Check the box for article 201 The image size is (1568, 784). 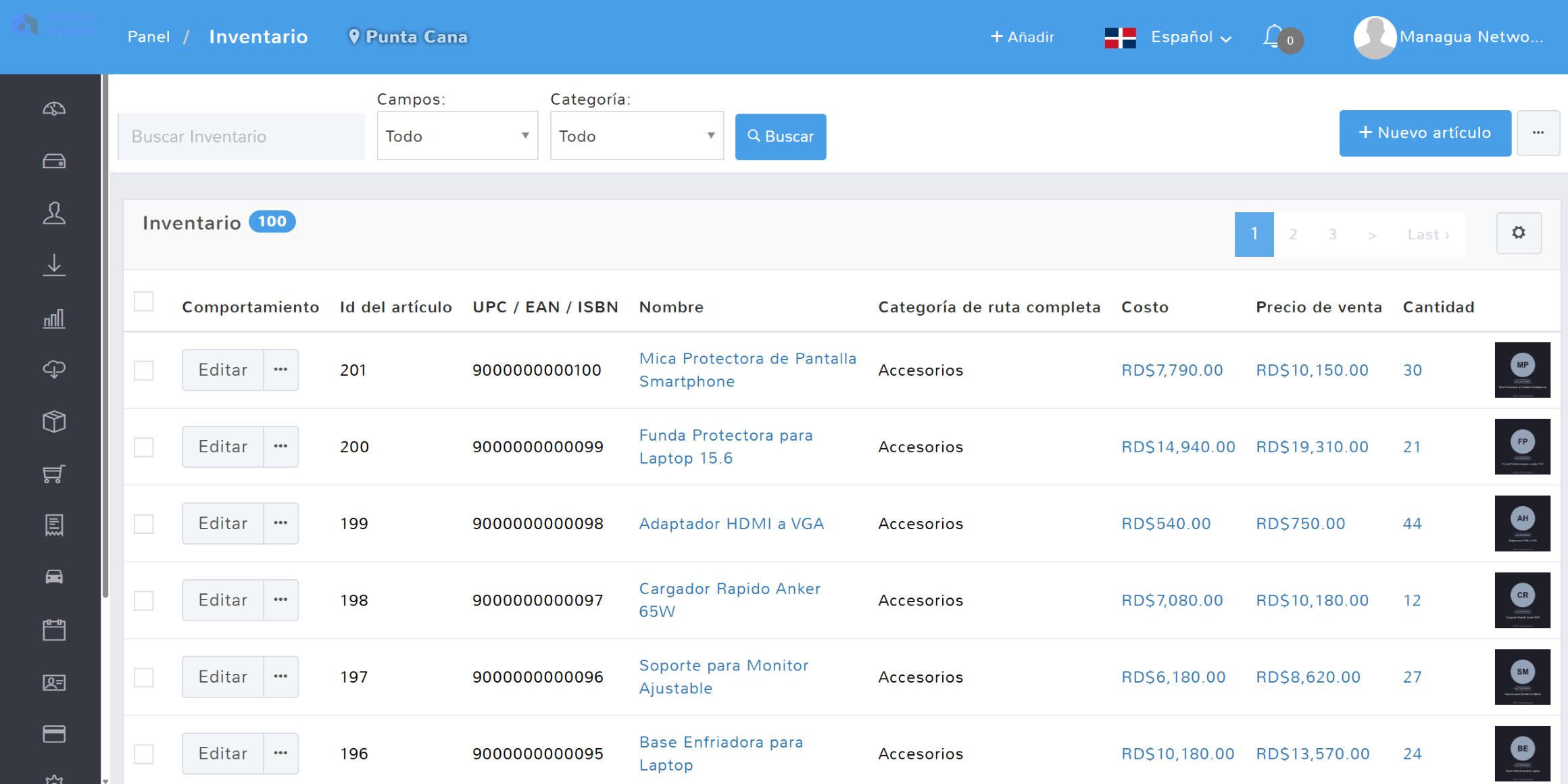tap(143, 370)
